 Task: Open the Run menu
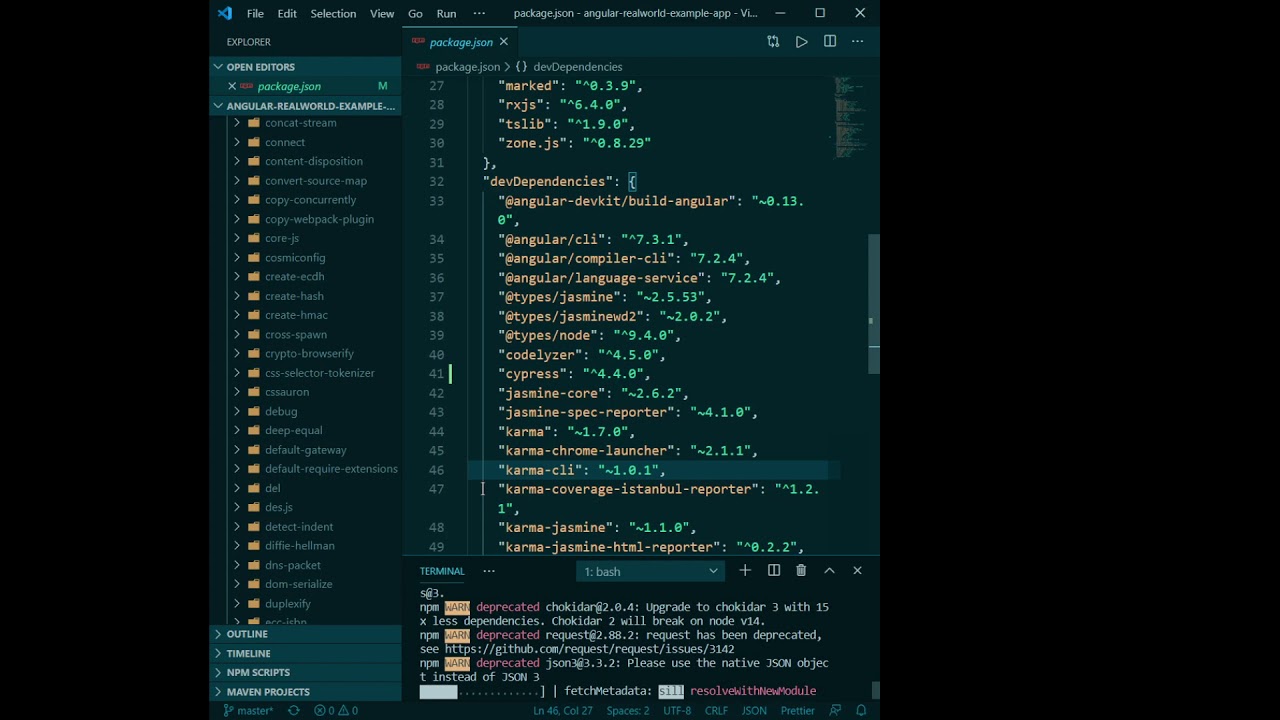click(446, 13)
